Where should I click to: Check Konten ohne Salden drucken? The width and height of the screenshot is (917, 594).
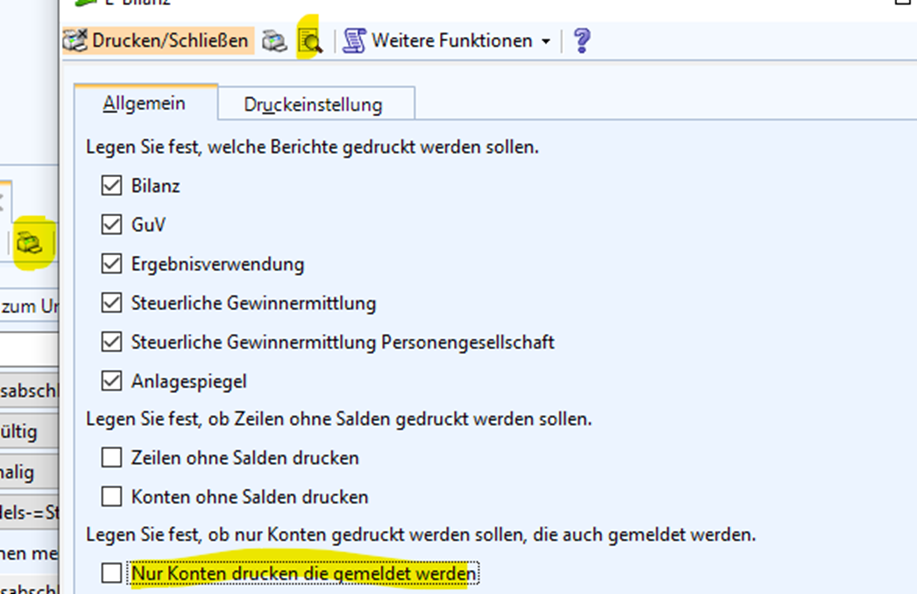[111, 496]
